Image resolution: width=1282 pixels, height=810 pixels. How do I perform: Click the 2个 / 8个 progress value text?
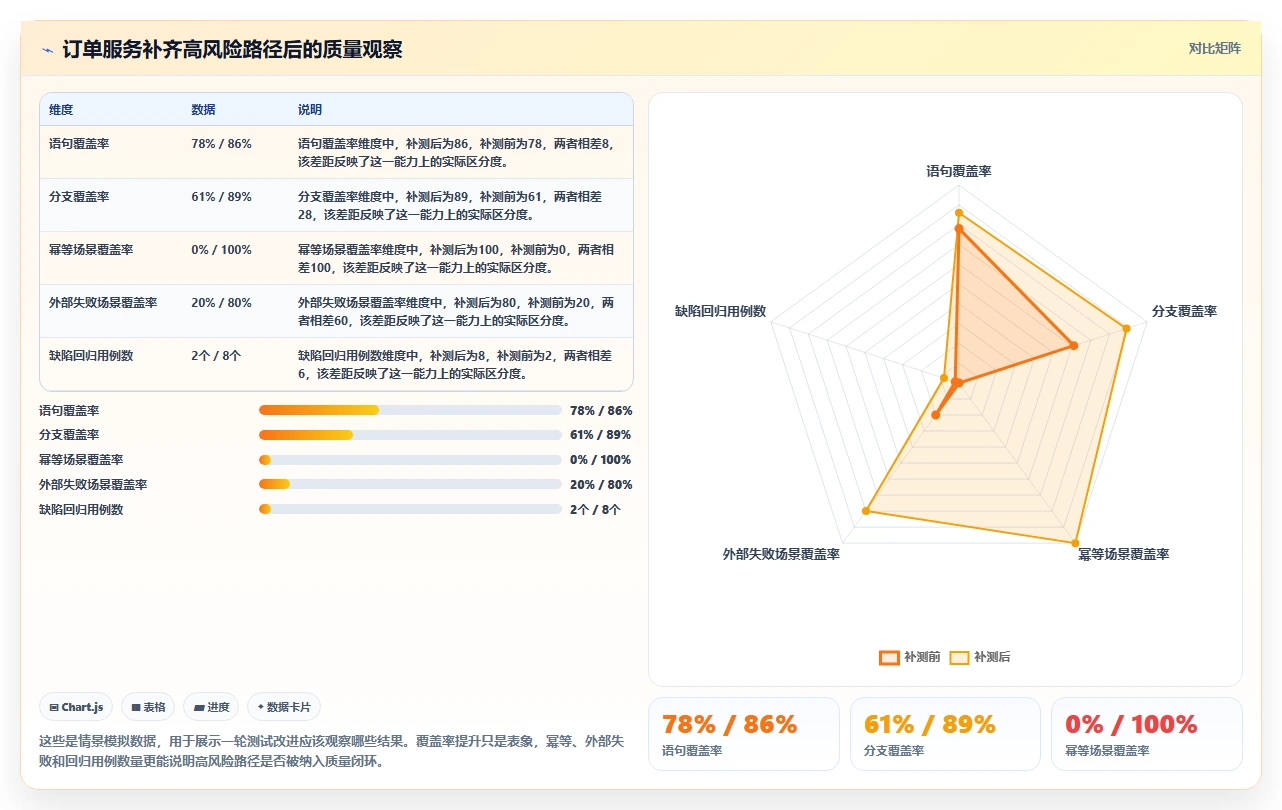click(x=595, y=510)
